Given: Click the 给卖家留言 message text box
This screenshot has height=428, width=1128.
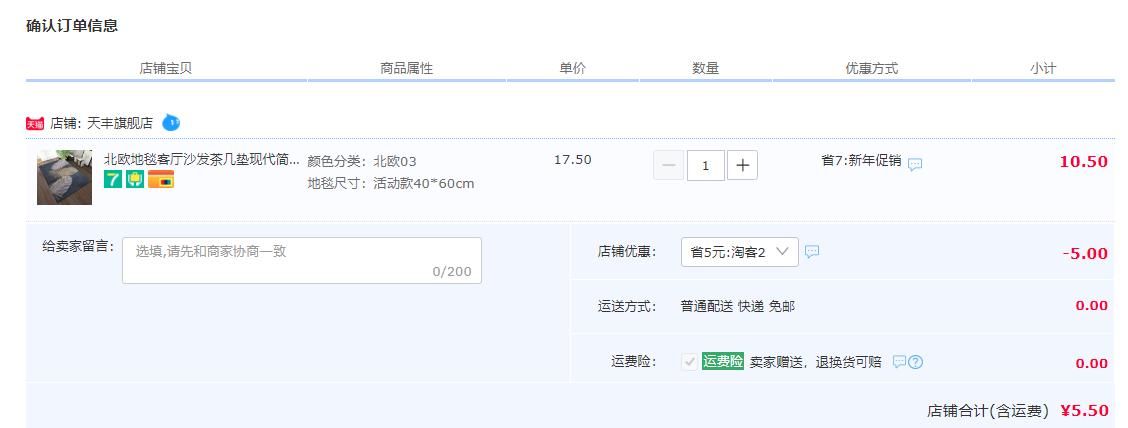Looking at the screenshot, I should click(302, 260).
